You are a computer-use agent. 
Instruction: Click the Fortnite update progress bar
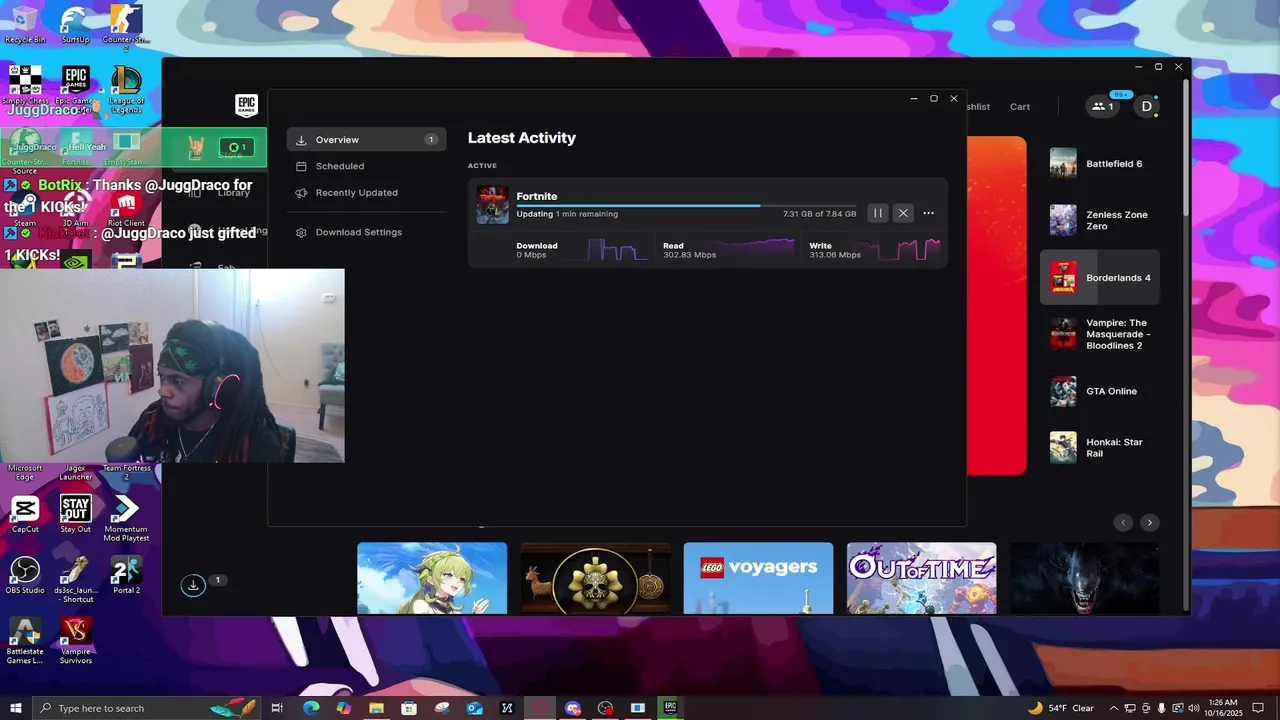(x=686, y=205)
